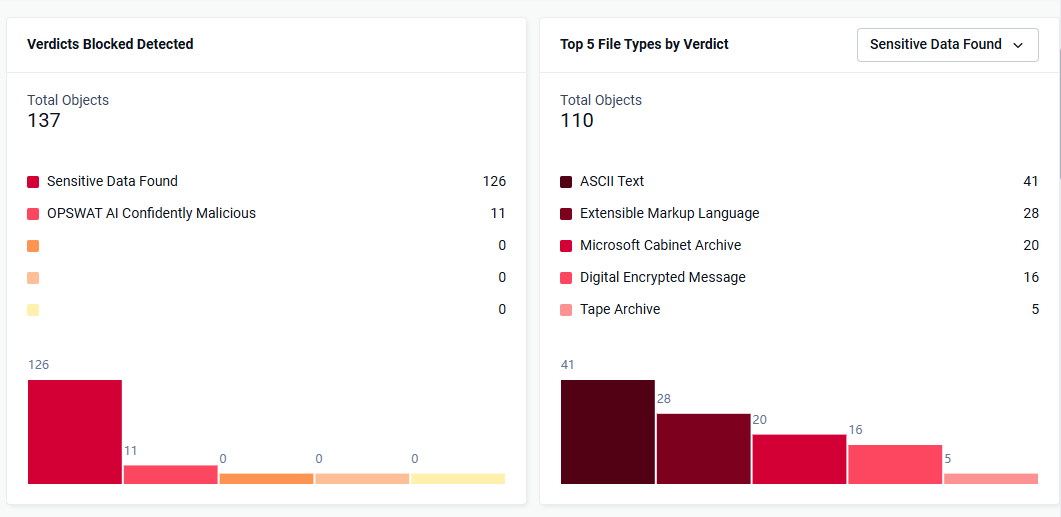Image resolution: width=1061 pixels, height=517 pixels.
Task: Click the Extensible Markup Language legend swatch
Action: point(566,214)
